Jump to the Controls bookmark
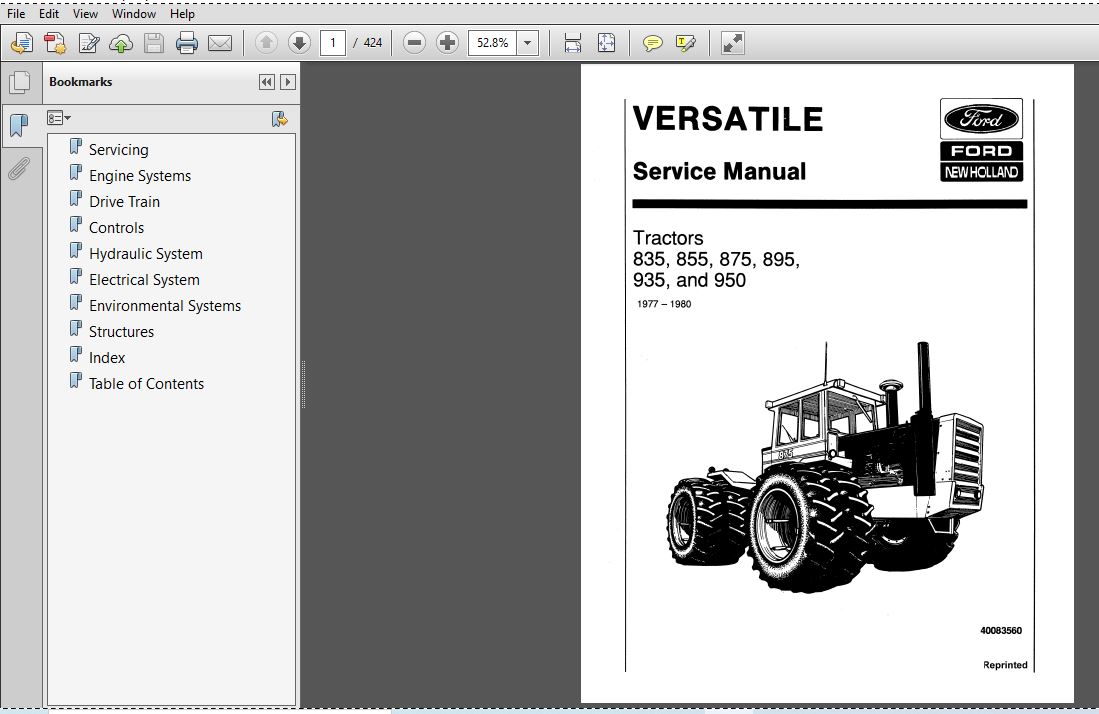This screenshot has height=714, width=1099. click(x=116, y=227)
